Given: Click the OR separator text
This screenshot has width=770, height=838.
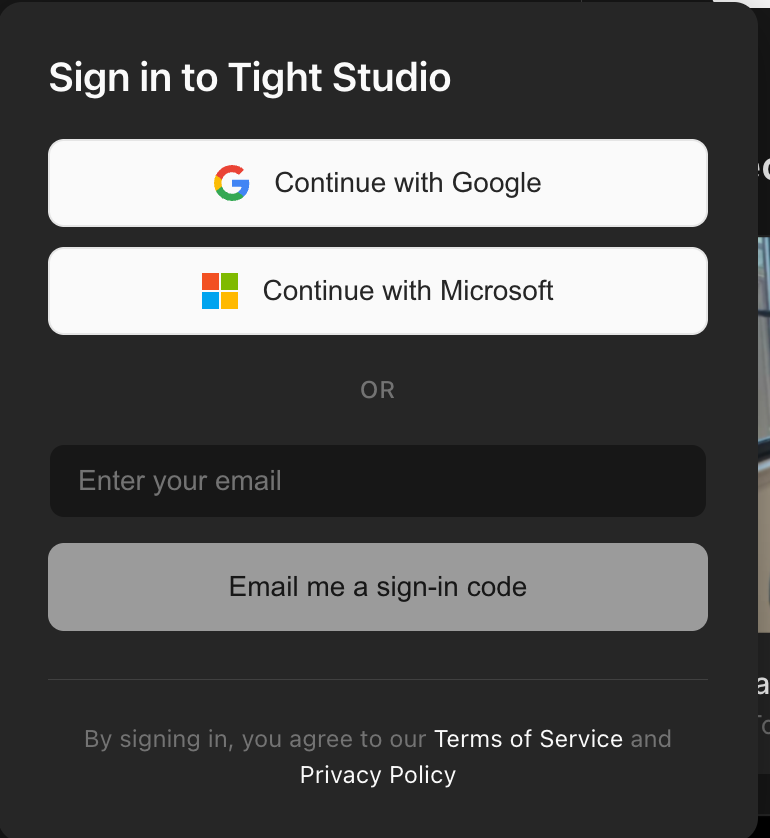Looking at the screenshot, I should pos(378,390).
